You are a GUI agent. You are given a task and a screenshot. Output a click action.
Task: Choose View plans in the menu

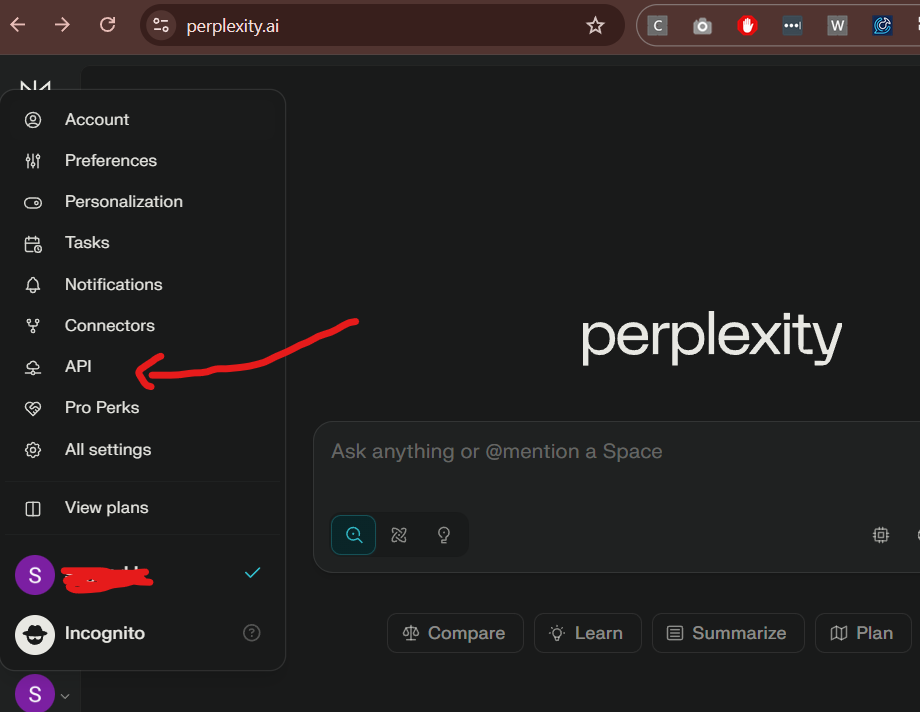pos(143,508)
